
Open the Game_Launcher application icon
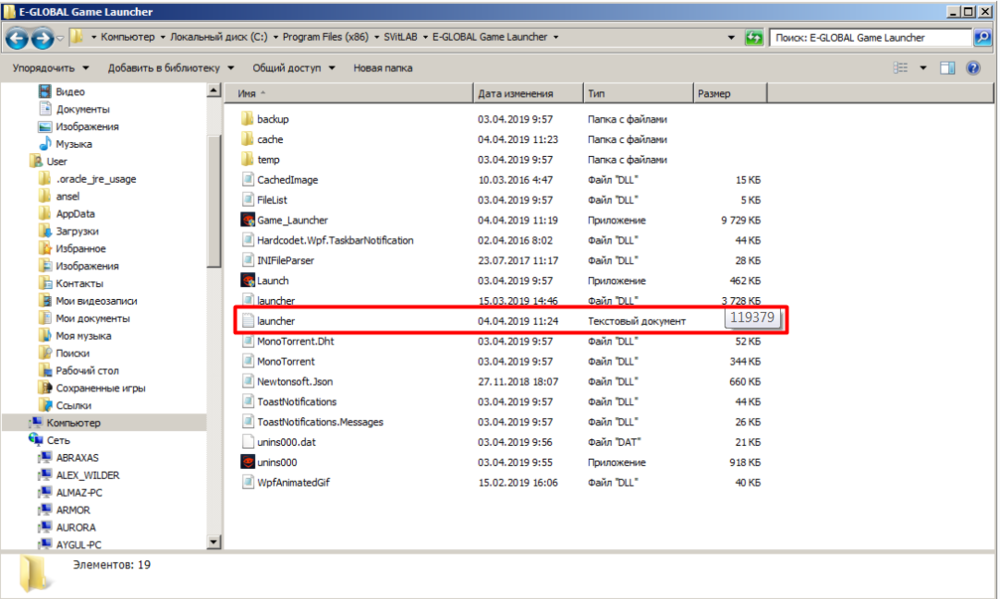click(x=249, y=220)
